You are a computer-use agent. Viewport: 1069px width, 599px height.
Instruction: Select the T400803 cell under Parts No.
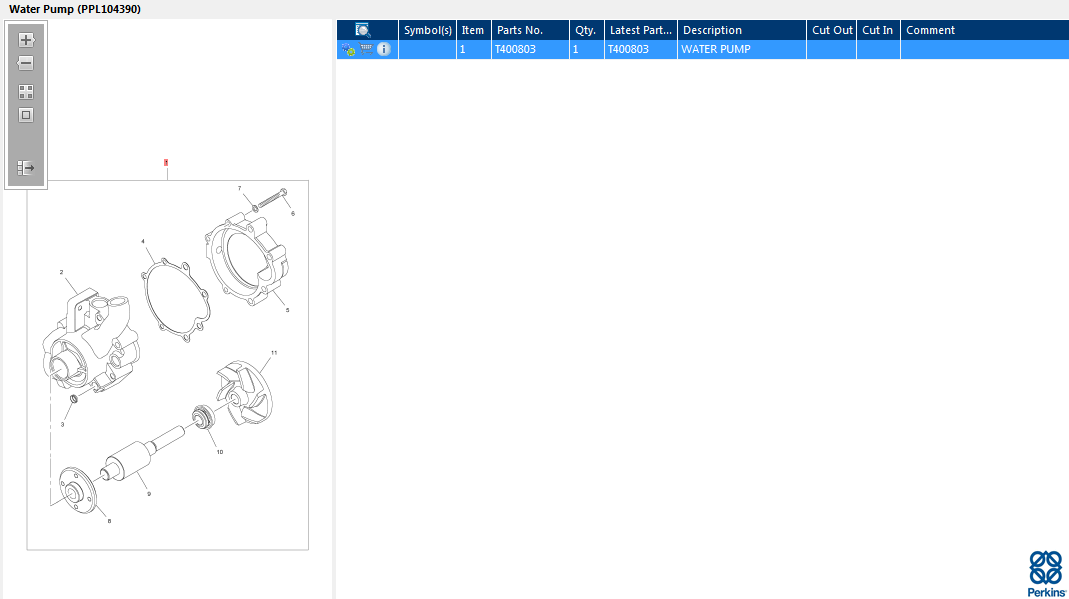click(530, 49)
